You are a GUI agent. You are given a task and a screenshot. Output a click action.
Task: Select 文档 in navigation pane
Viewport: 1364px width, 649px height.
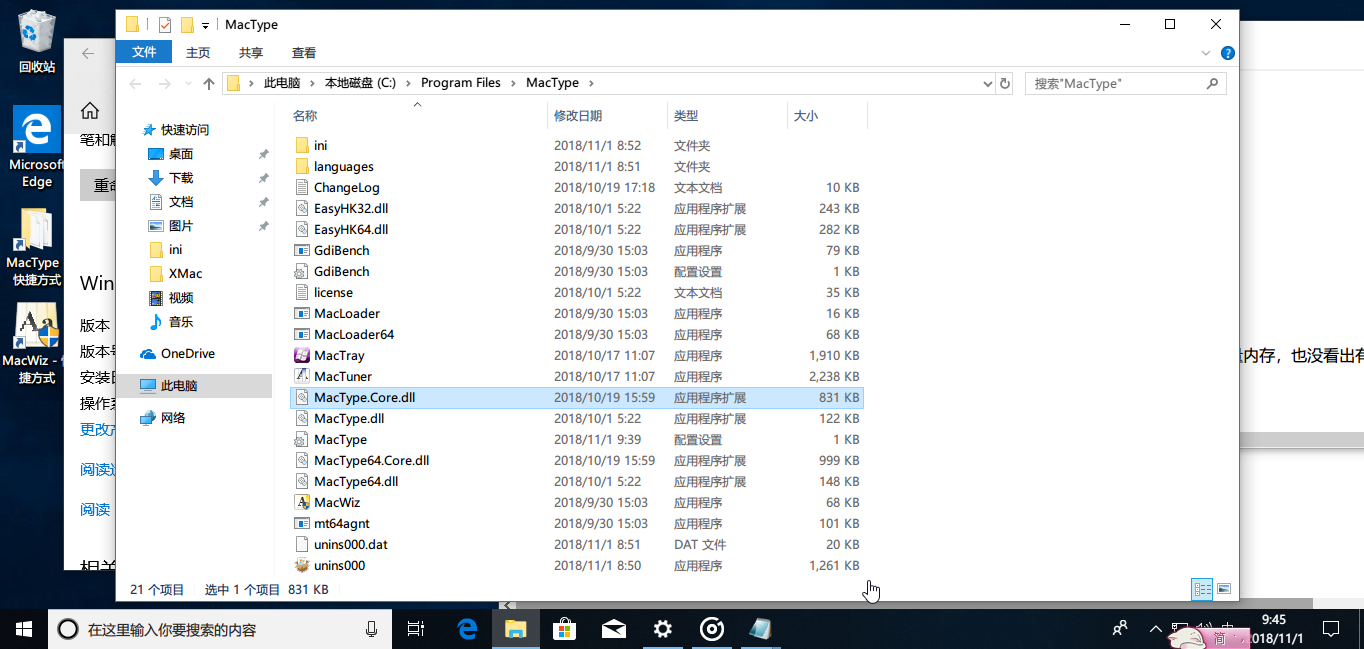181,202
